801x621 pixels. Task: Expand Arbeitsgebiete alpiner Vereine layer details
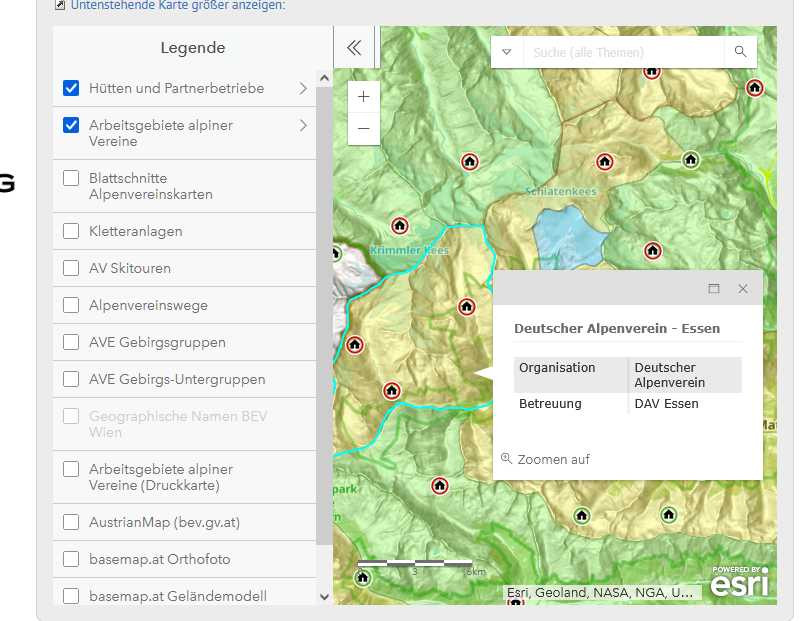point(303,126)
